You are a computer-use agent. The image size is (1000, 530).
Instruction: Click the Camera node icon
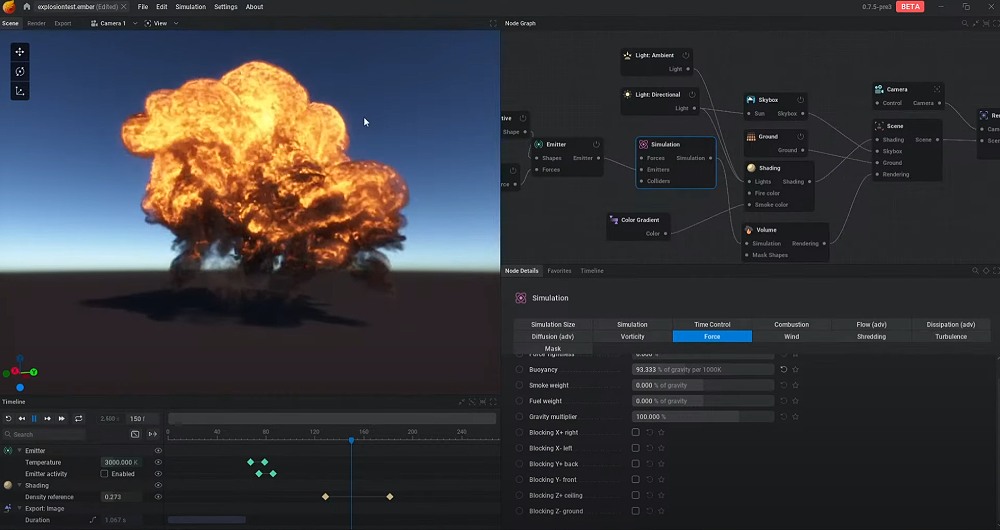click(x=879, y=89)
